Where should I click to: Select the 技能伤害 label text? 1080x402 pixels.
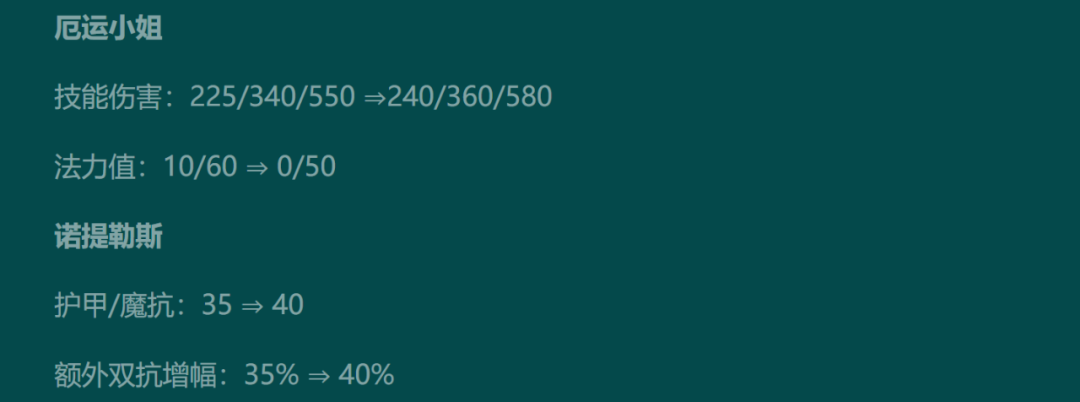(x=108, y=98)
